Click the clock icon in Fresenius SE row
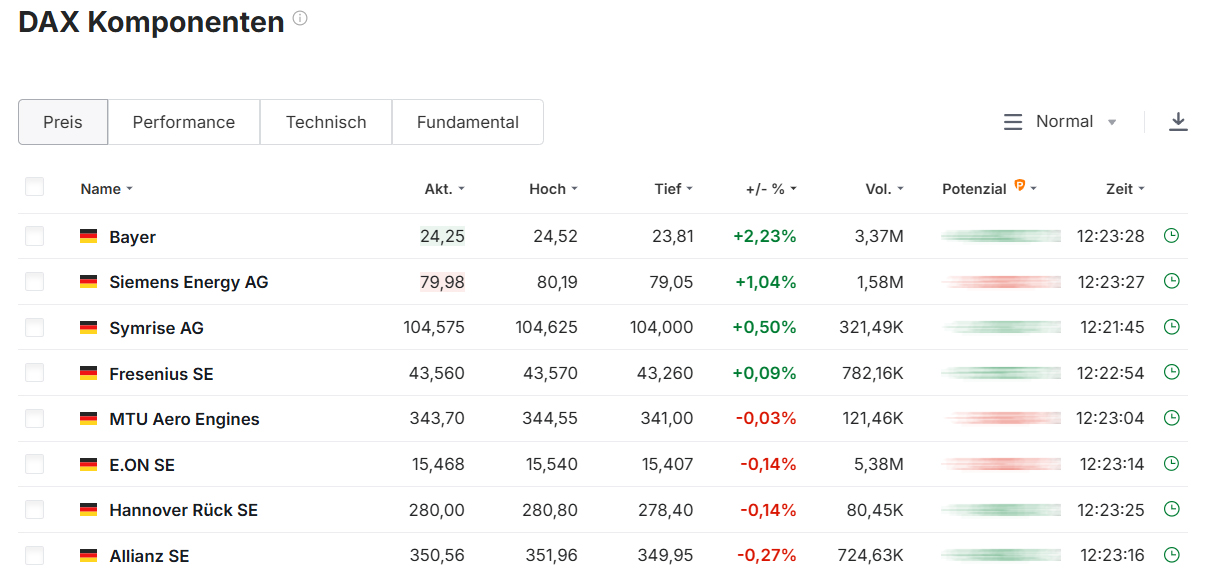 pyautogui.click(x=1172, y=372)
